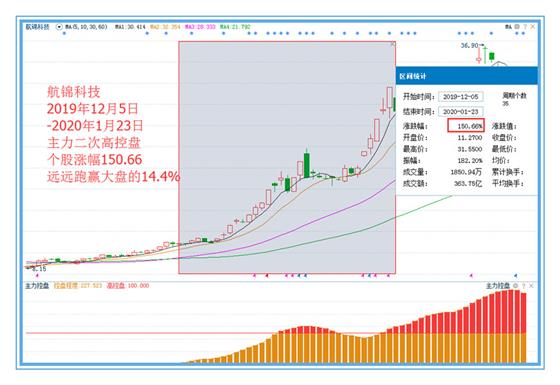
Task: Click the tall green candlestick in selected range
Action: click(306, 165)
